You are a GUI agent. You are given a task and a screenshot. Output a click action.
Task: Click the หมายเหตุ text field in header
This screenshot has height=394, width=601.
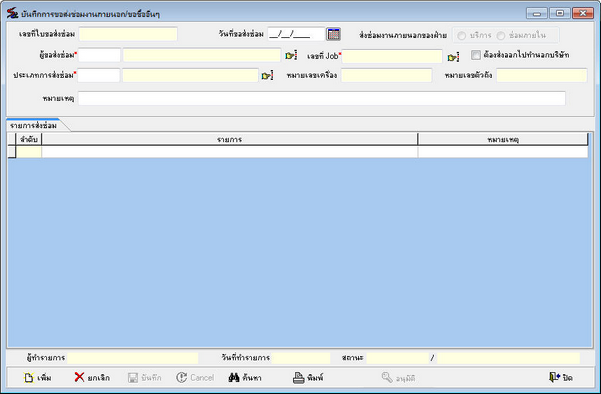coord(322,98)
